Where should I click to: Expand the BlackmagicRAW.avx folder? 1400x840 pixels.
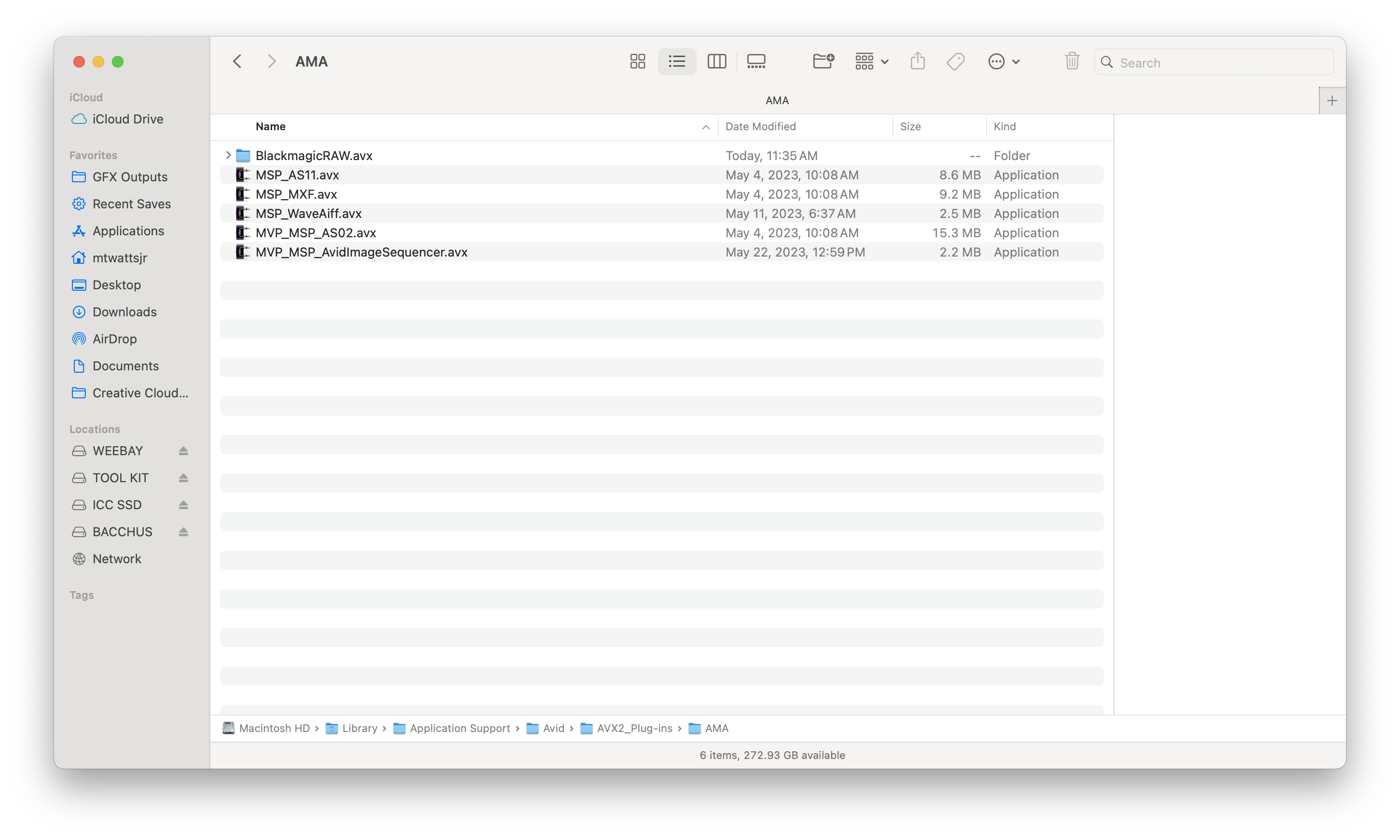(x=228, y=155)
